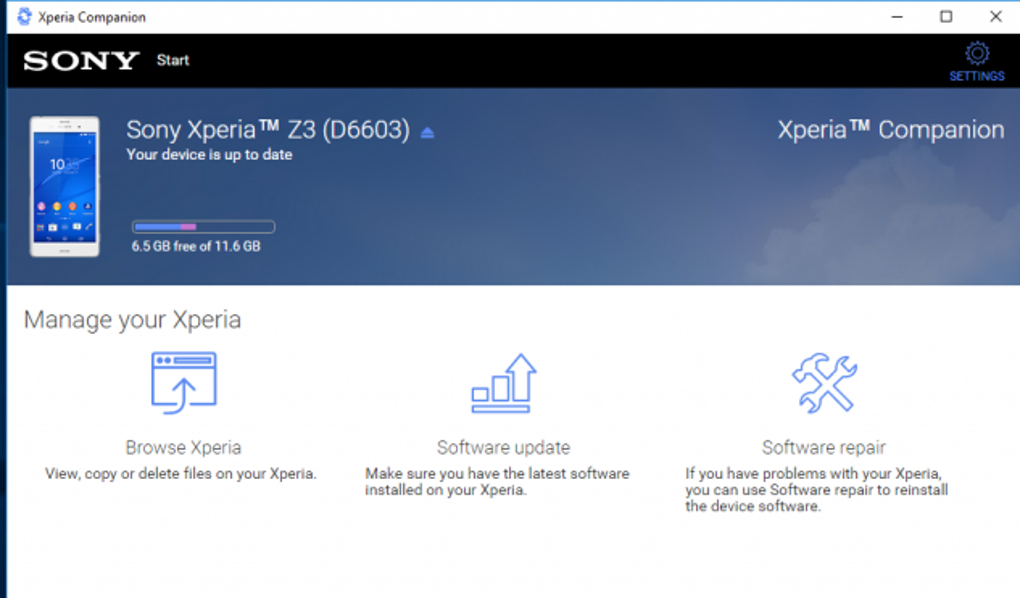Select the Start tab in the header
This screenshot has width=1020, height=598.
[173, 60]
